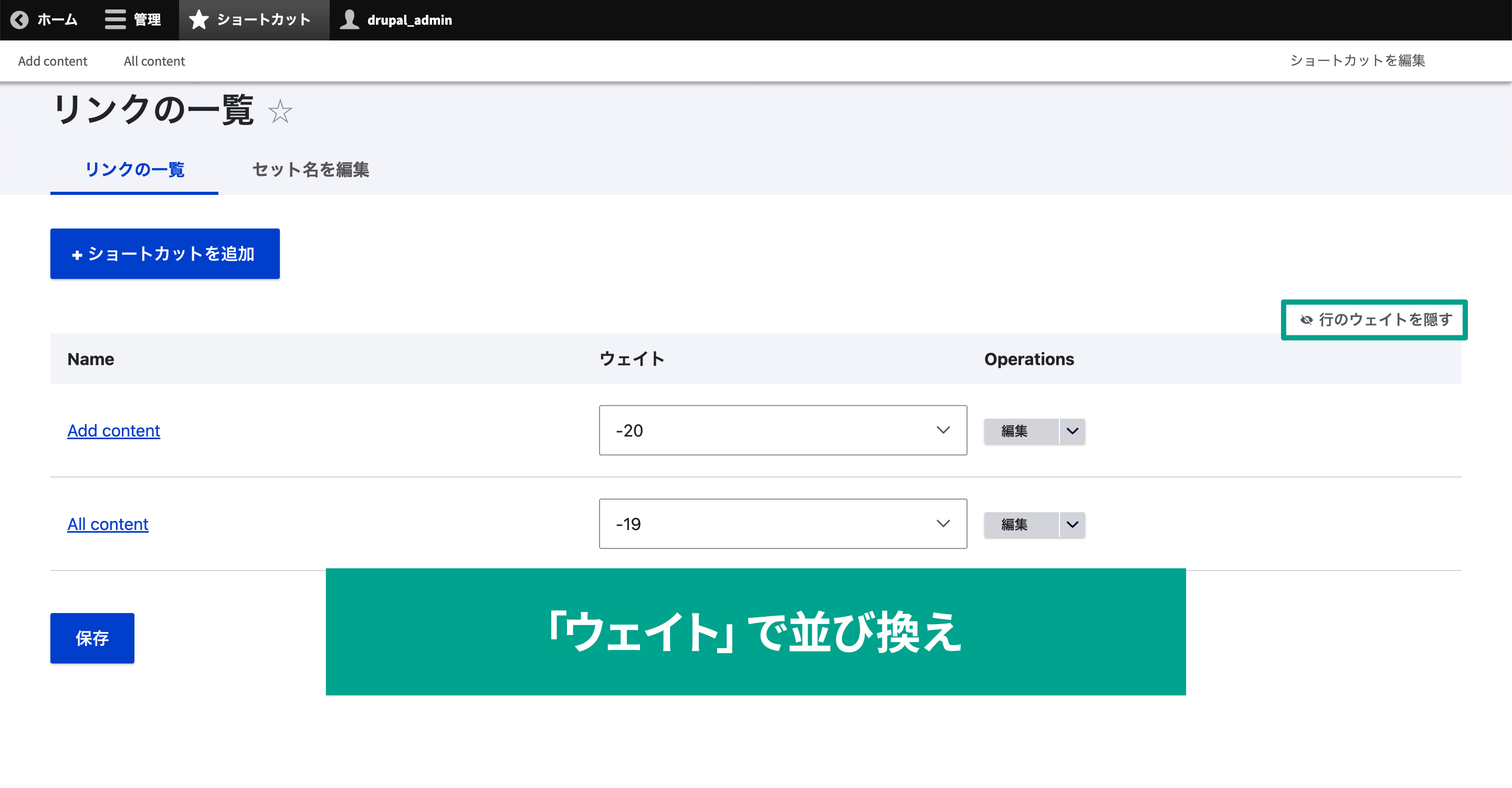
Task: Click the ショートカット star toolbar item
Action: click(254, 20)
